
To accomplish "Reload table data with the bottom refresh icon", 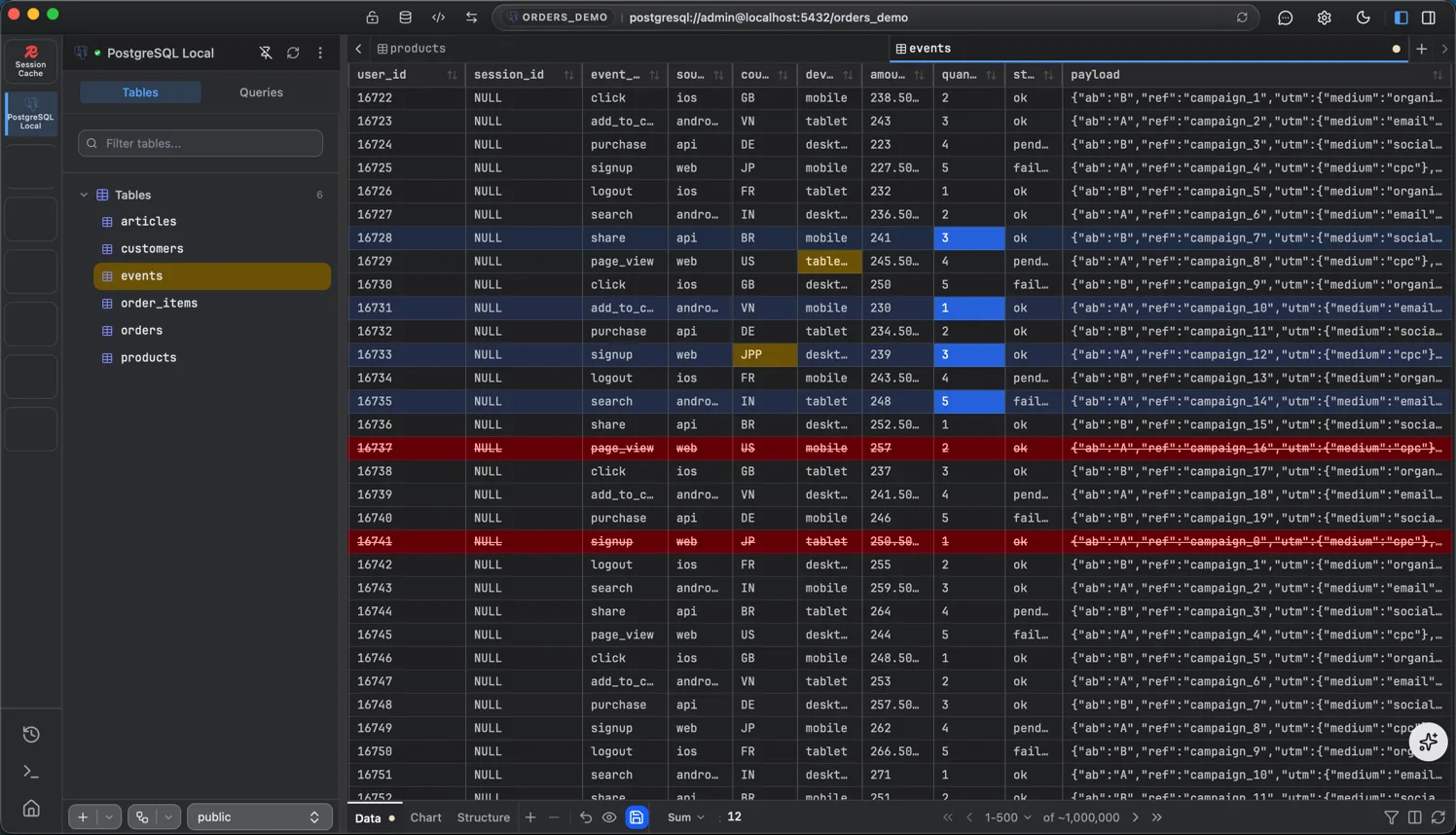I will click(x=1438, y=817).
